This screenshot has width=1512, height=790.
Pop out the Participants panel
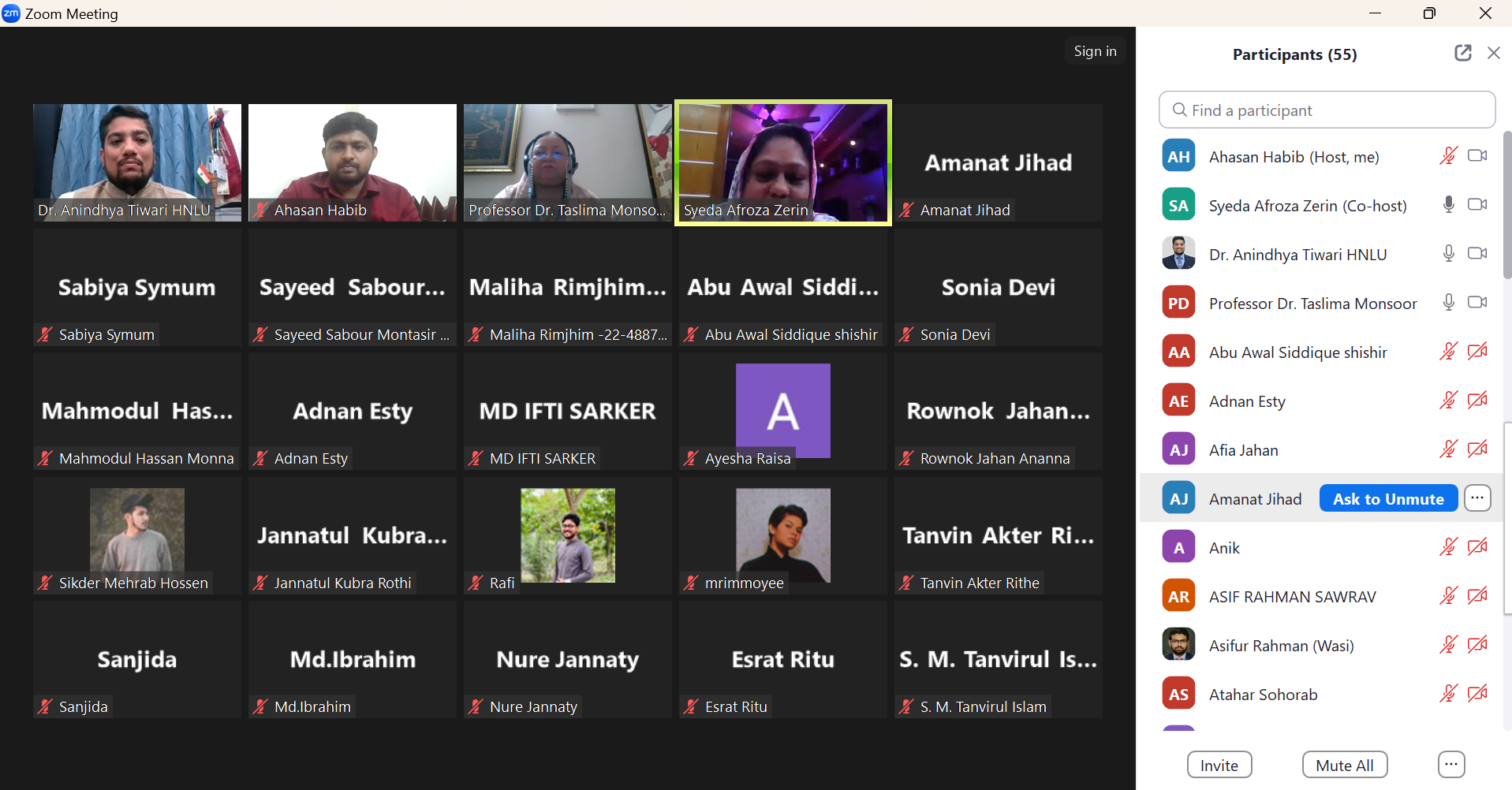[x=1462, y=53]
